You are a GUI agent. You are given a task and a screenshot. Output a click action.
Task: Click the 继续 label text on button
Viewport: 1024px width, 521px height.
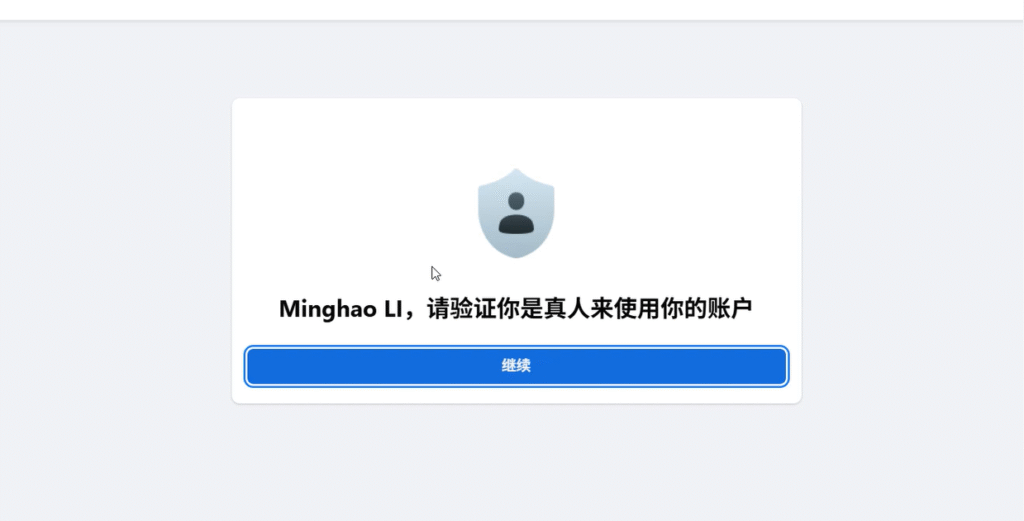(516, 366)
